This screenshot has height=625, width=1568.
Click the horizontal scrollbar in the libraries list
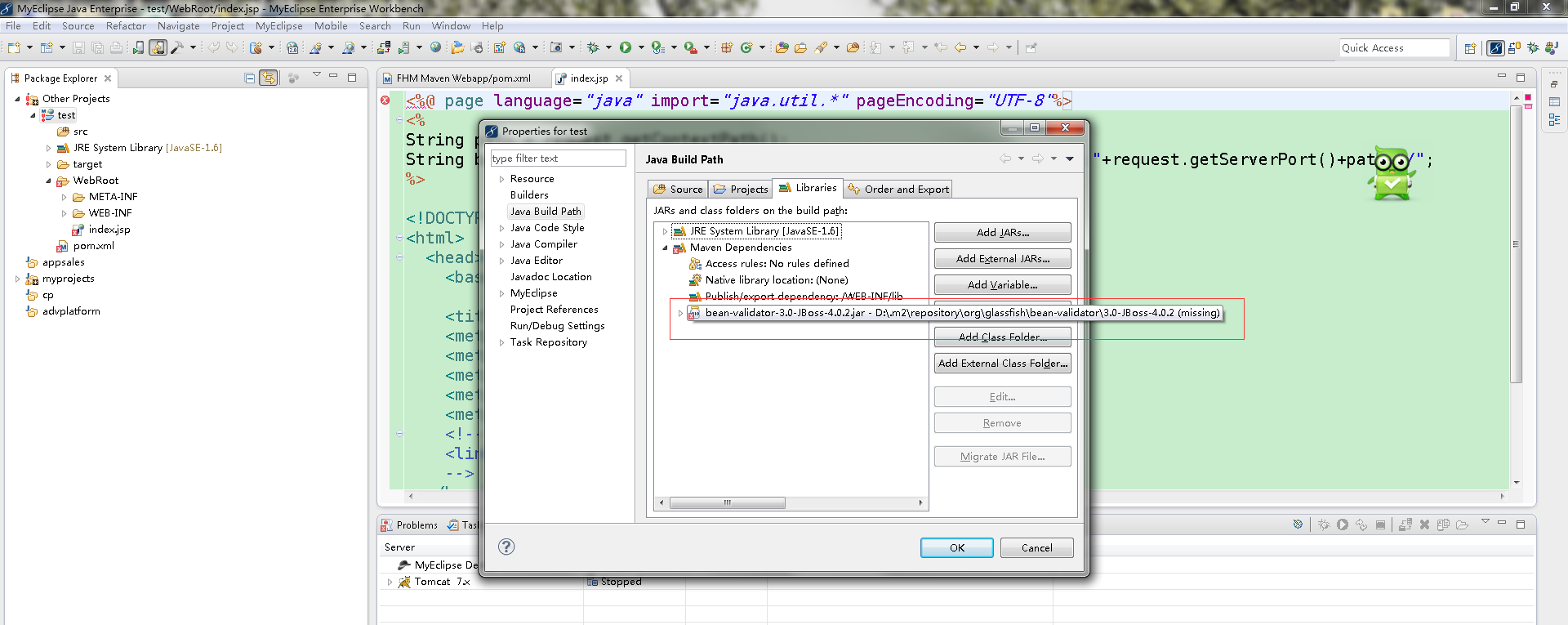727,503
